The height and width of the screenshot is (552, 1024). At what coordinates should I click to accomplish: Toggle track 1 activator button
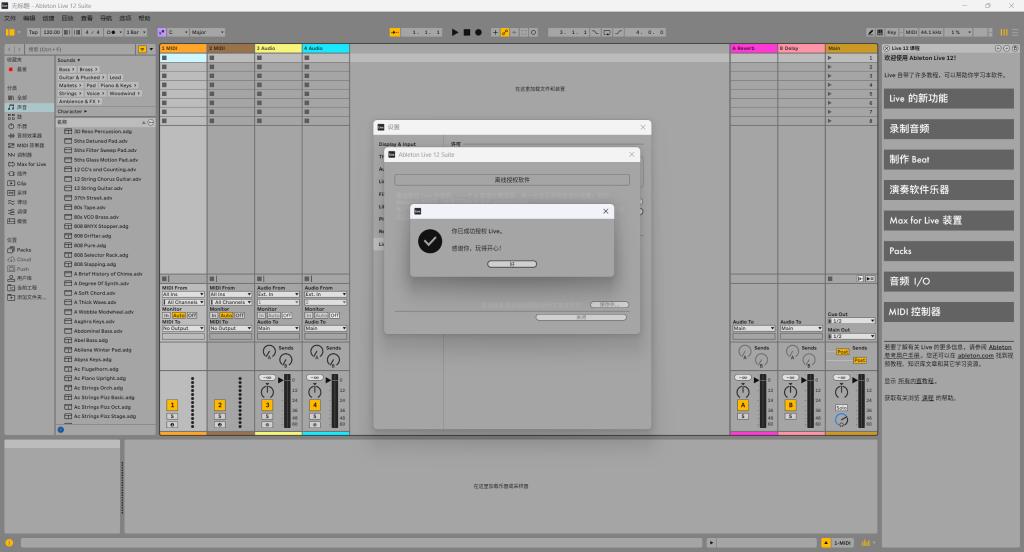click(x=172, y=405)
